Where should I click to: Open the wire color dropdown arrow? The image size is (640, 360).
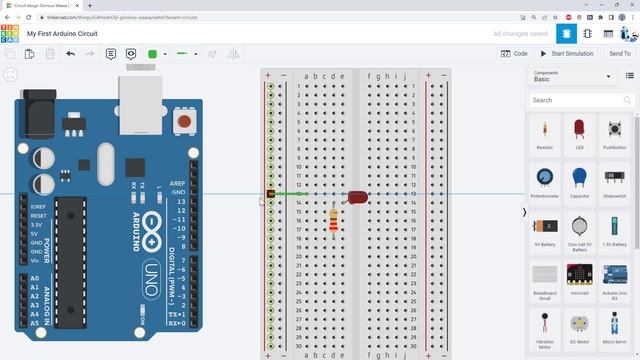pos(165,54)
